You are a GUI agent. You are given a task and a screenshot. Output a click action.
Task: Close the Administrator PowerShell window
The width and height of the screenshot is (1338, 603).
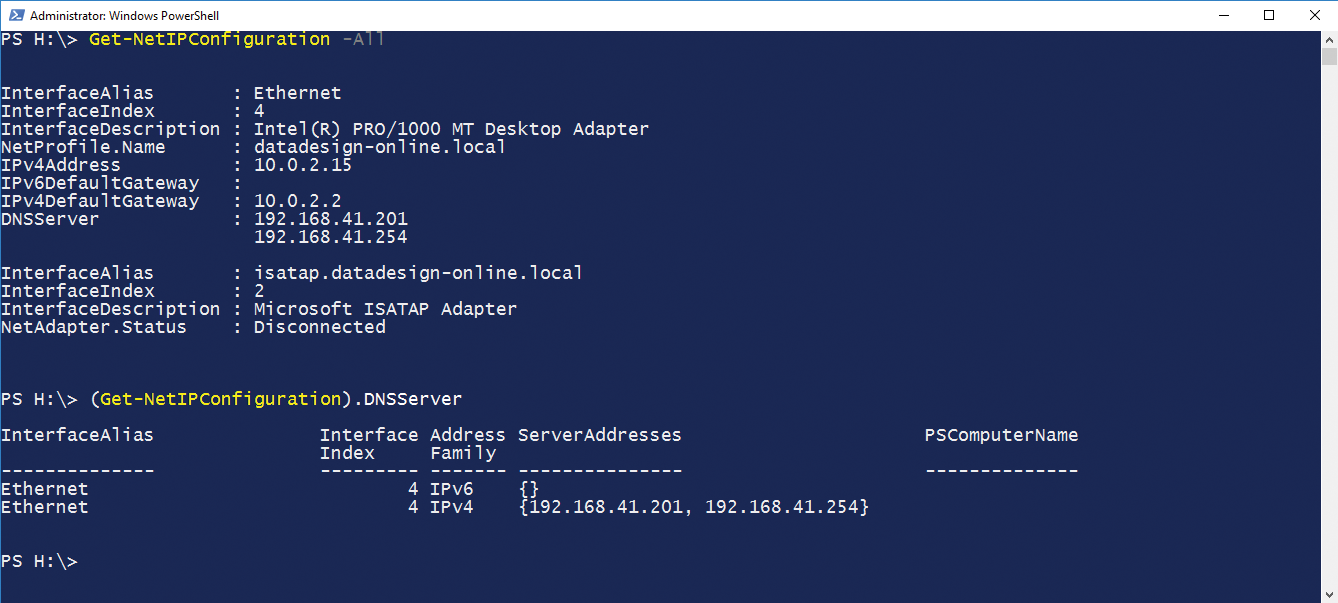(x=1314, y=15)
